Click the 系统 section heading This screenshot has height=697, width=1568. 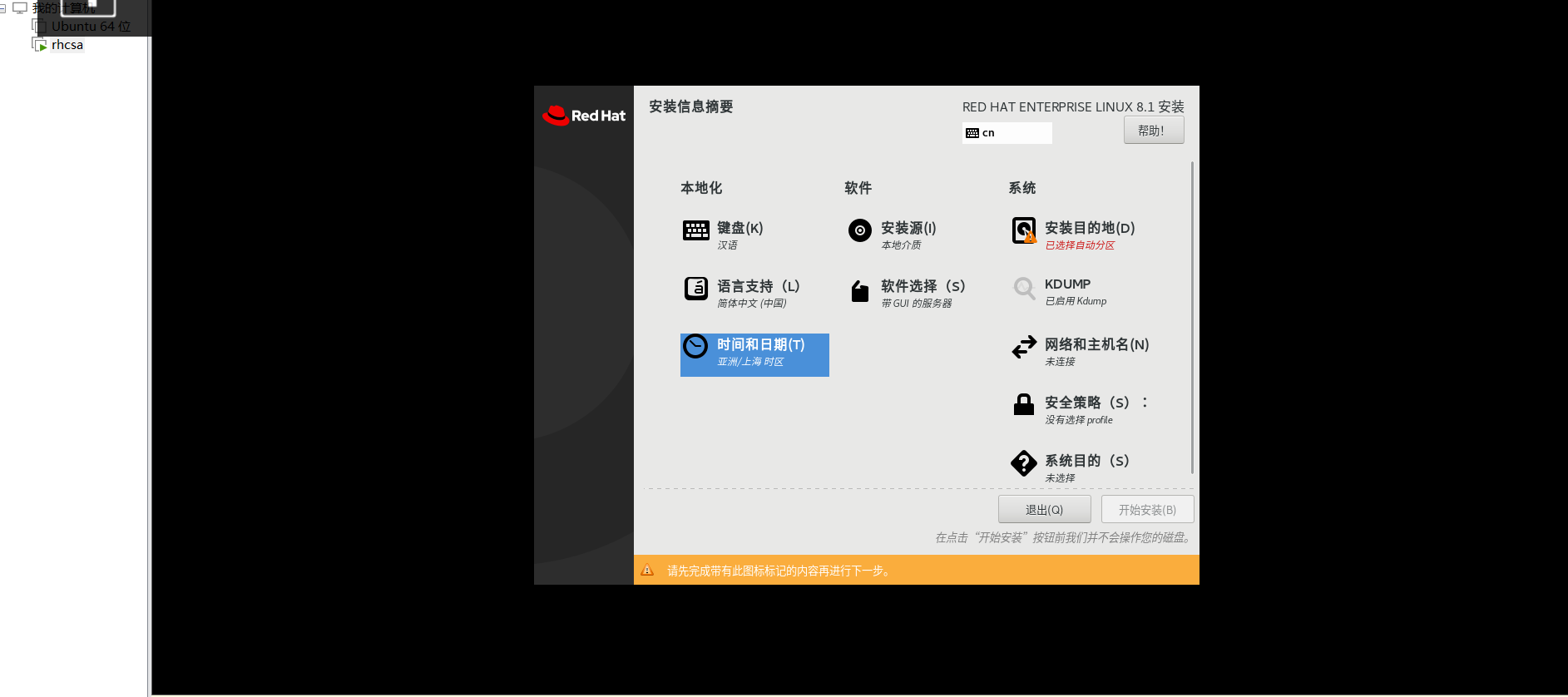pos(1022,188)
